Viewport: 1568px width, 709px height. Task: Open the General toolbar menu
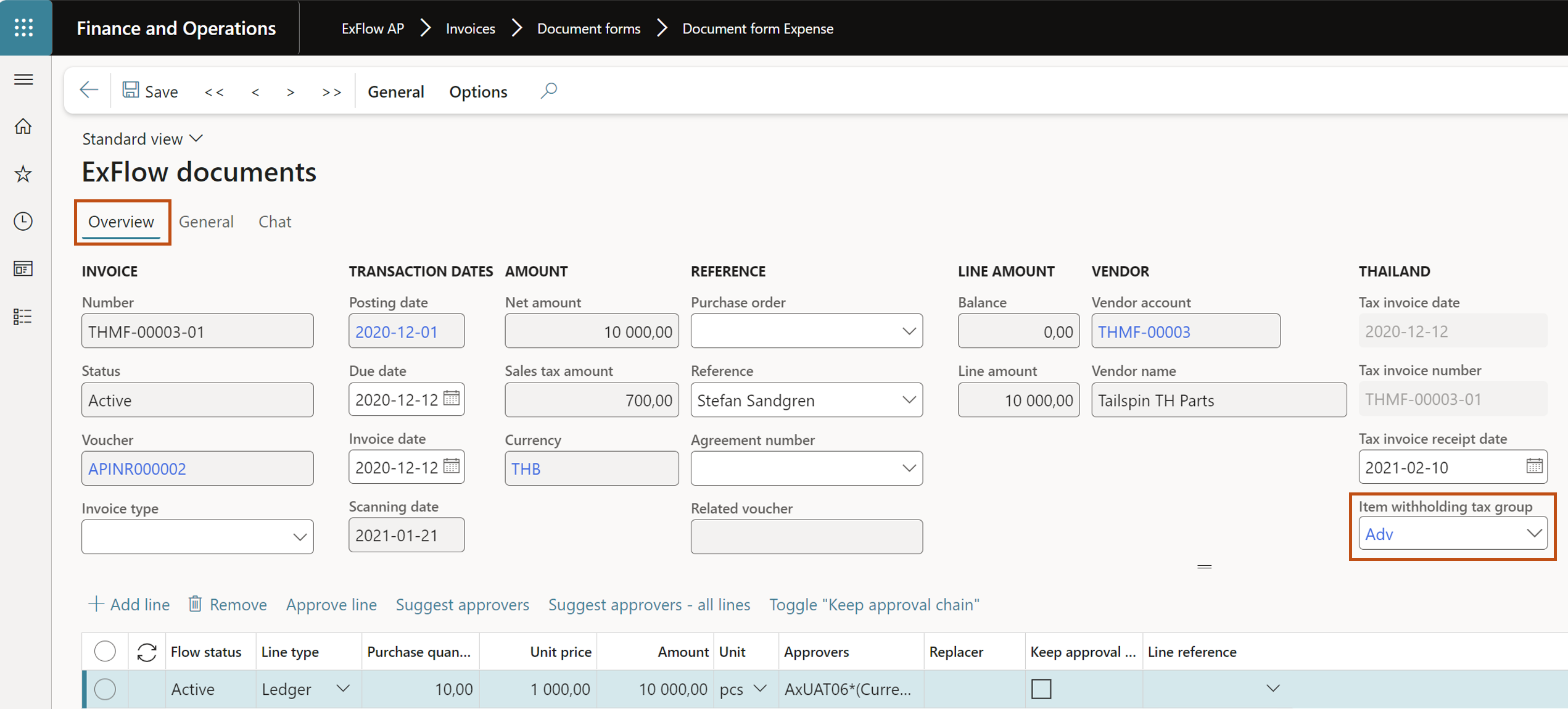click(x=396, y=92)
